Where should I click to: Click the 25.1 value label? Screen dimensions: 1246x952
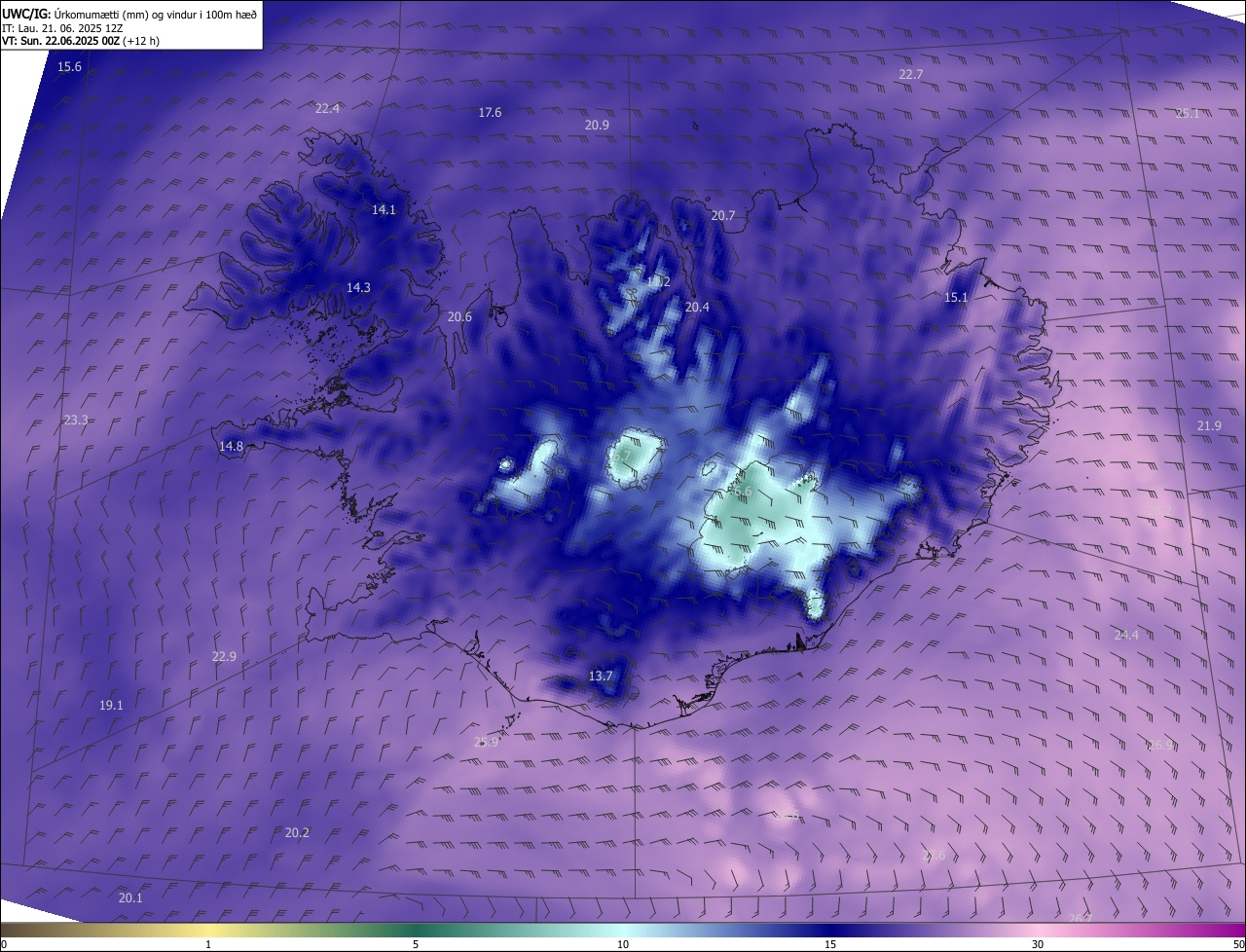point(1188,114)
